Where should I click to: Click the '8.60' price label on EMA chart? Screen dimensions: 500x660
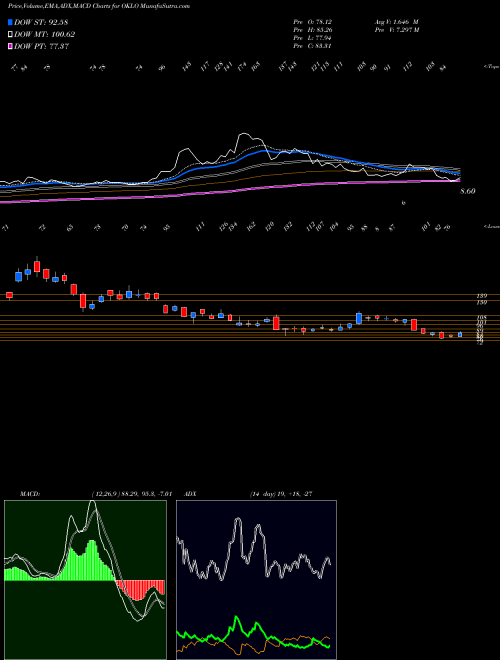[x=468, y=191]
